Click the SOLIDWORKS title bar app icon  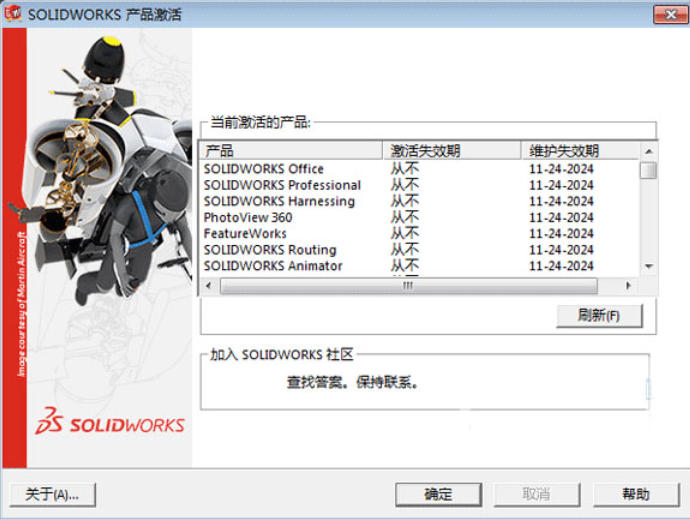point(14,14)
